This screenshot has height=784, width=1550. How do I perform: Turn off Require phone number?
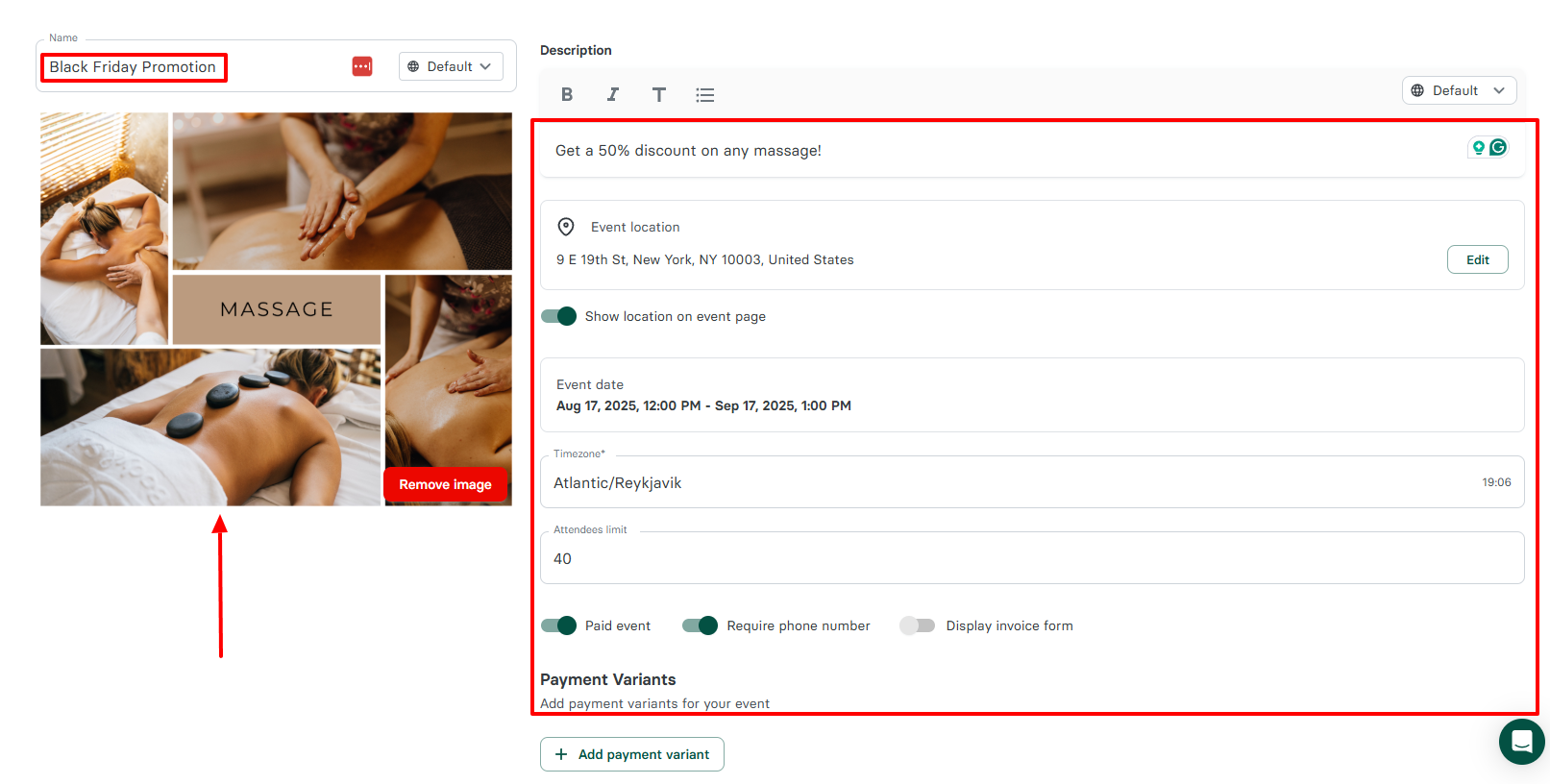pyautogui.click(x=700, y=625)
